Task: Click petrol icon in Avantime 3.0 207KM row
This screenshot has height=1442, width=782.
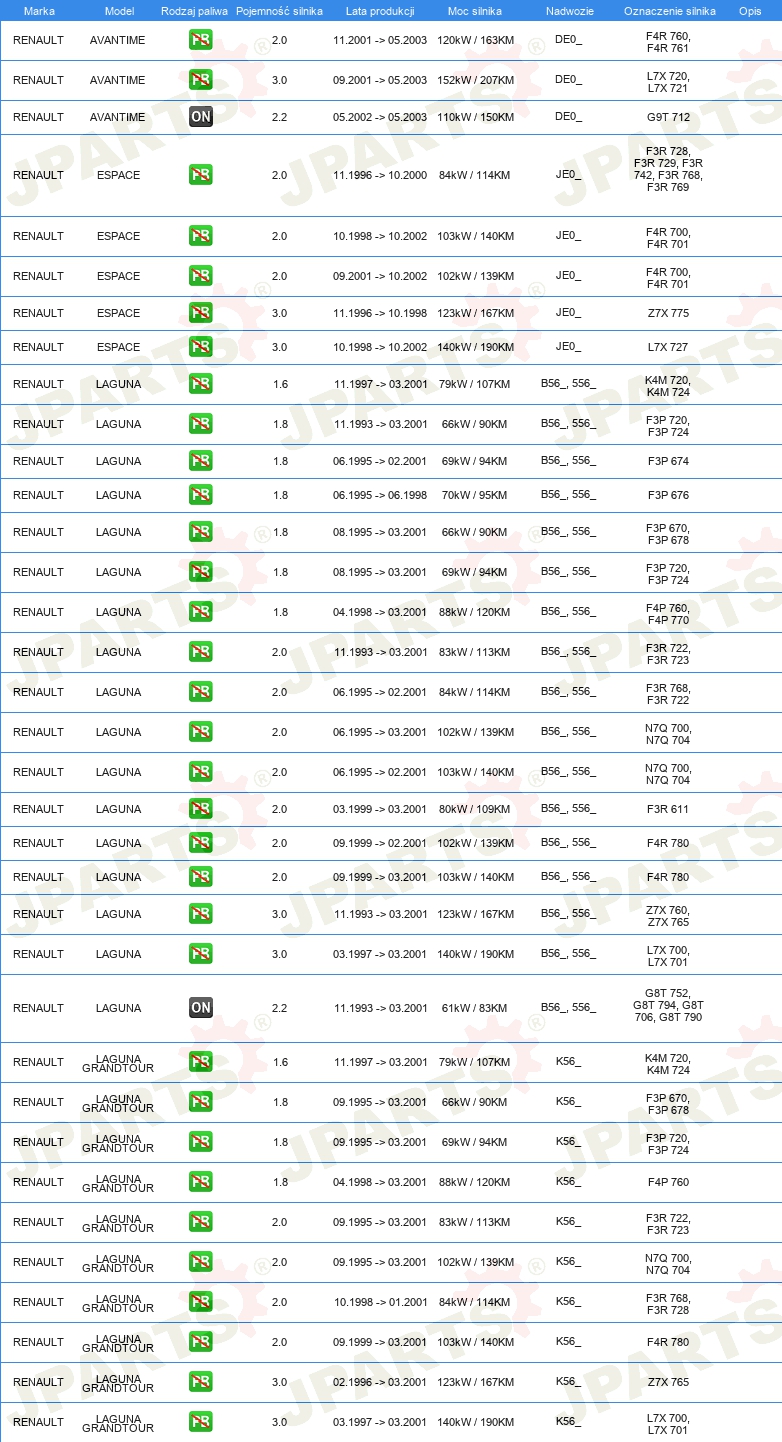Action: click(201, 80)
